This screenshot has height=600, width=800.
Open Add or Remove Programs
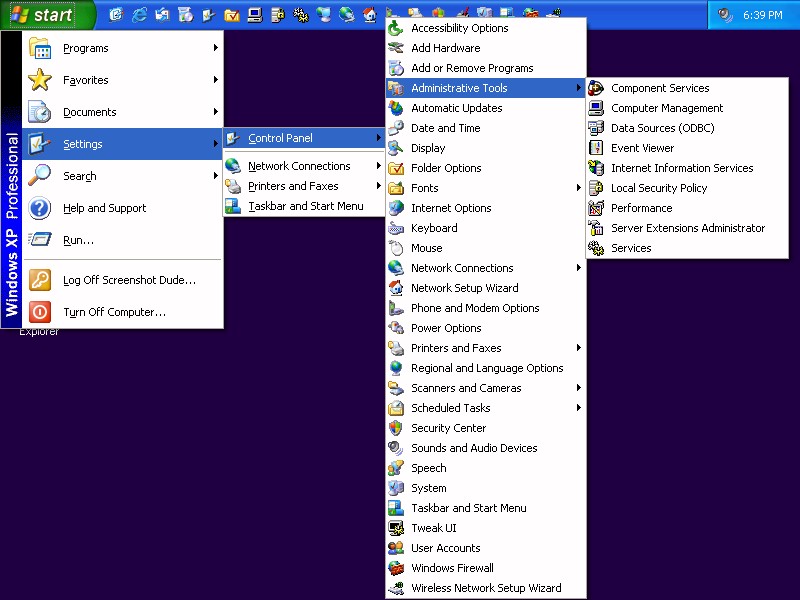point(472,68)
